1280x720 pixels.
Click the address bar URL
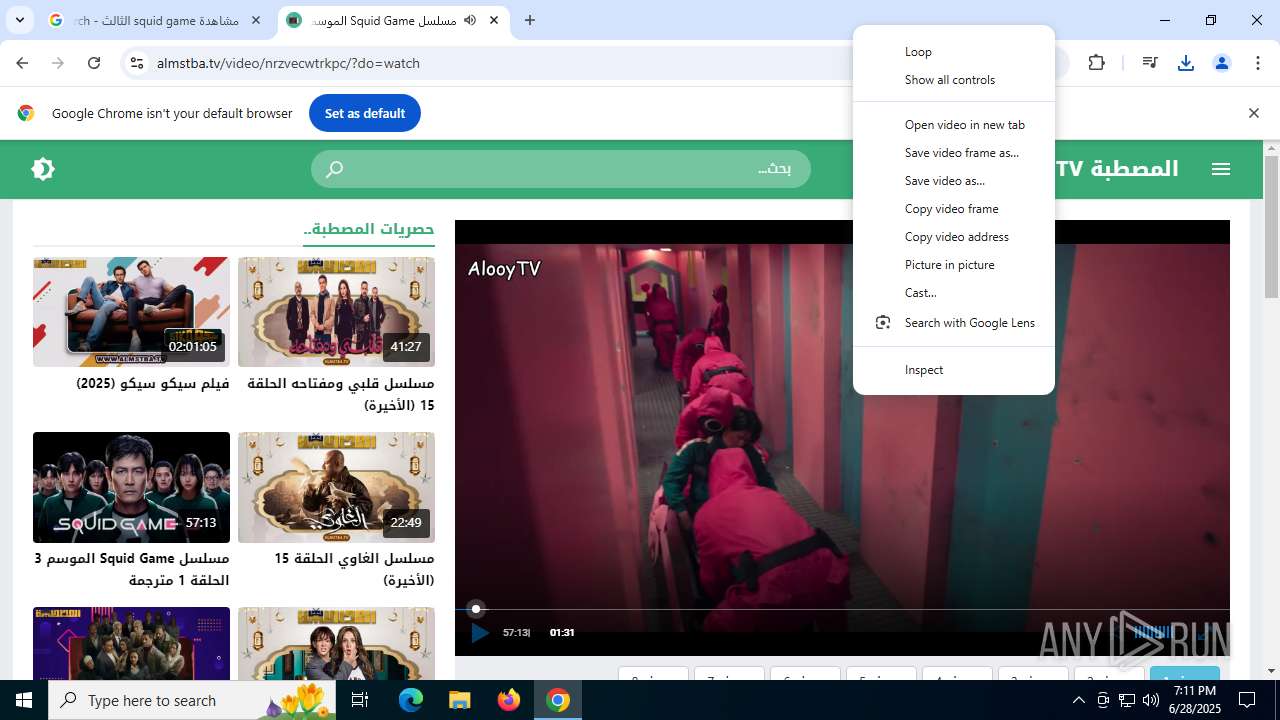pos(288,63)
